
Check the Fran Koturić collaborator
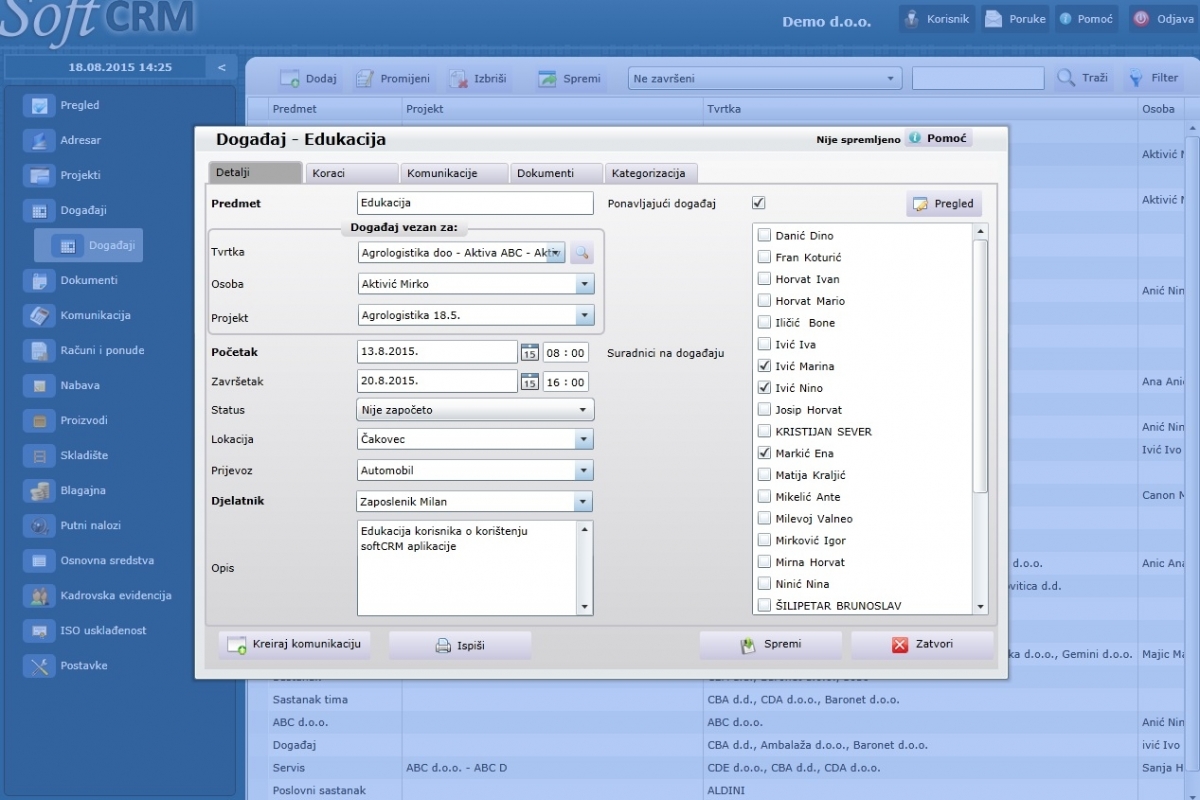point(765,258)
